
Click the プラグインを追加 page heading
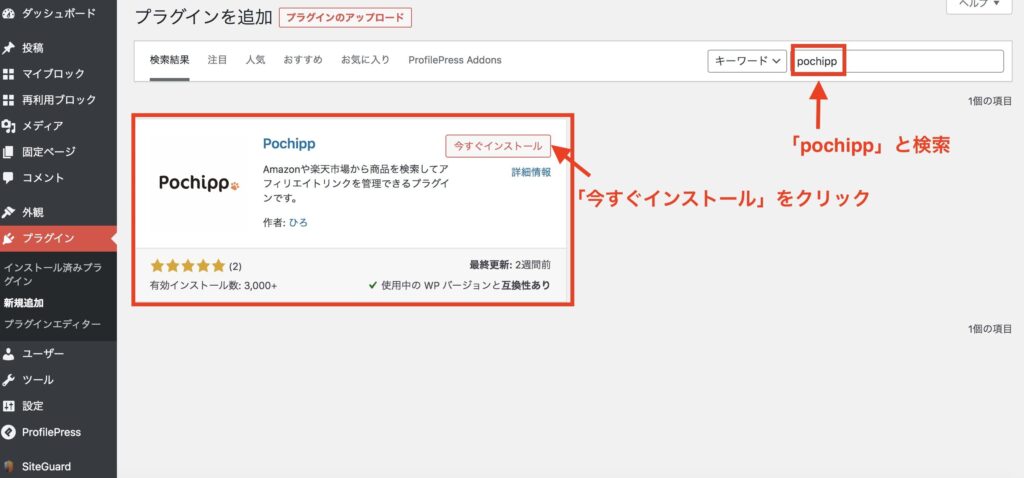click(x=203, y=18)
